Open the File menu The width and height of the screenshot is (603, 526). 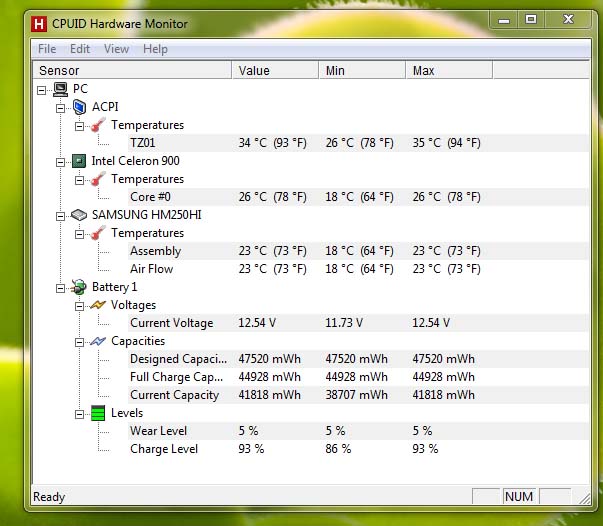[x=47, y=49]
